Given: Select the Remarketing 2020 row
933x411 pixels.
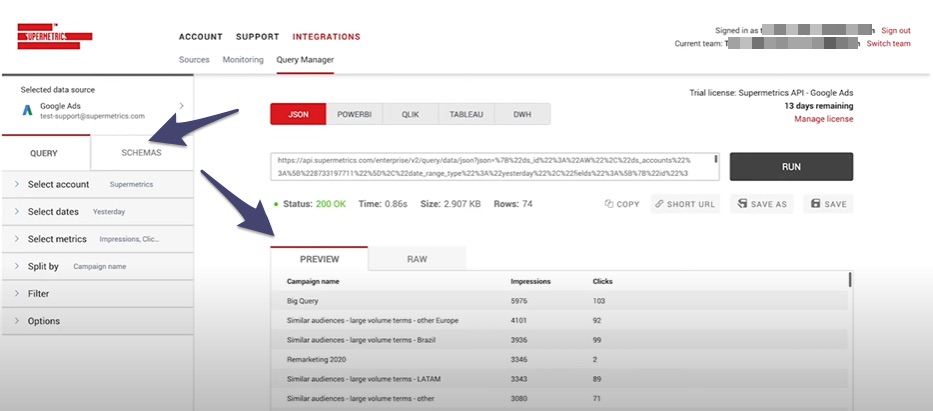Looking at the screenshot, I should pyautogui.click(x=559, y=359).
